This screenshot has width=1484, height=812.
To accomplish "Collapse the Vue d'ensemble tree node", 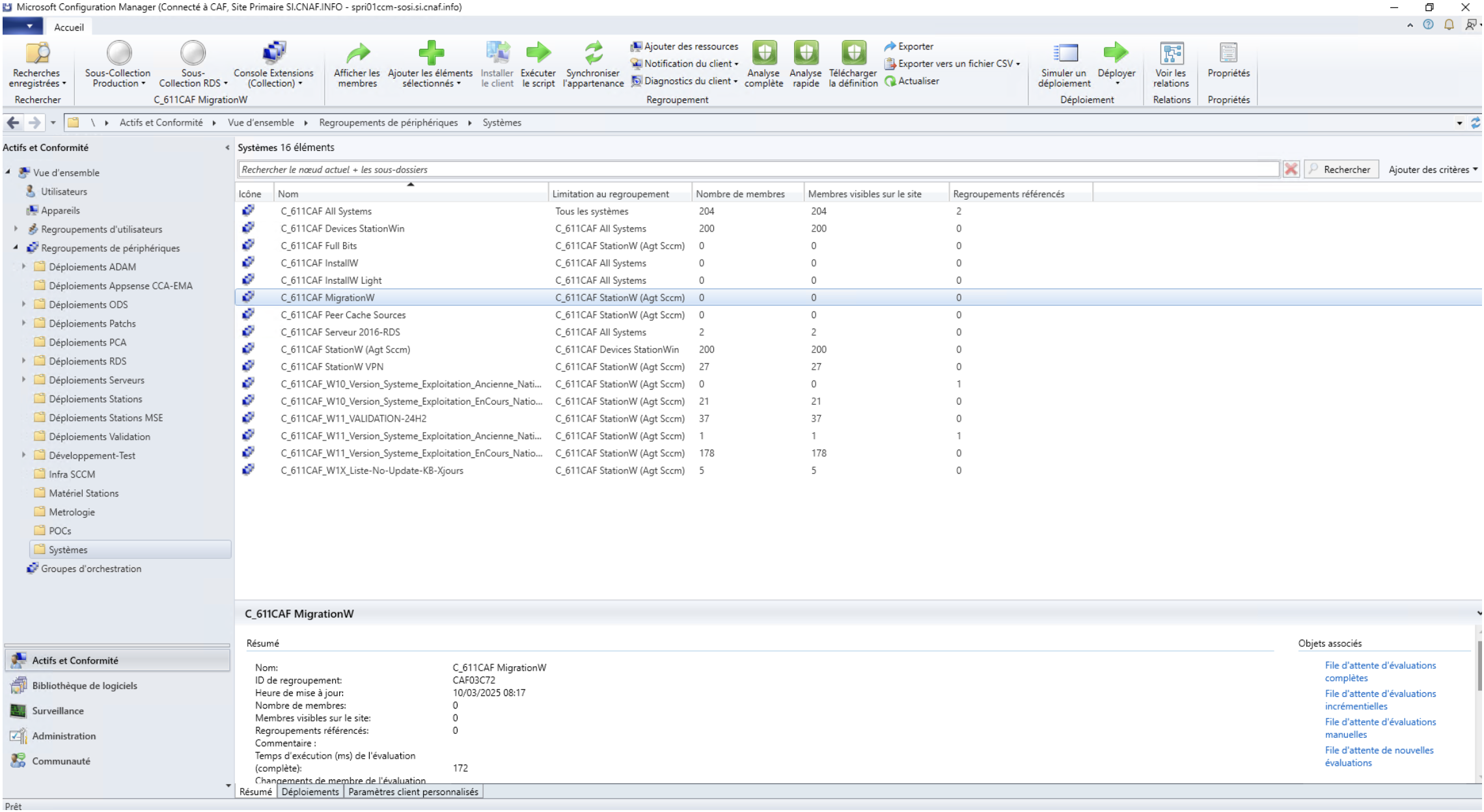I will click(8, 172).
